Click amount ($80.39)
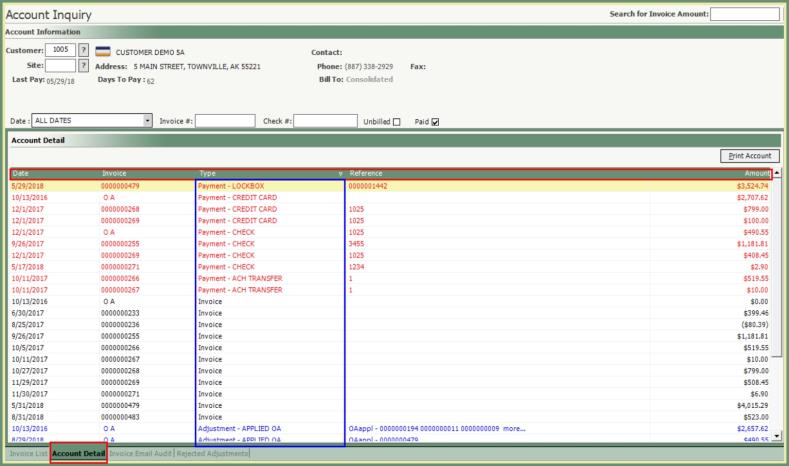This screenshot has width=789, height=466. pos(755,325)
